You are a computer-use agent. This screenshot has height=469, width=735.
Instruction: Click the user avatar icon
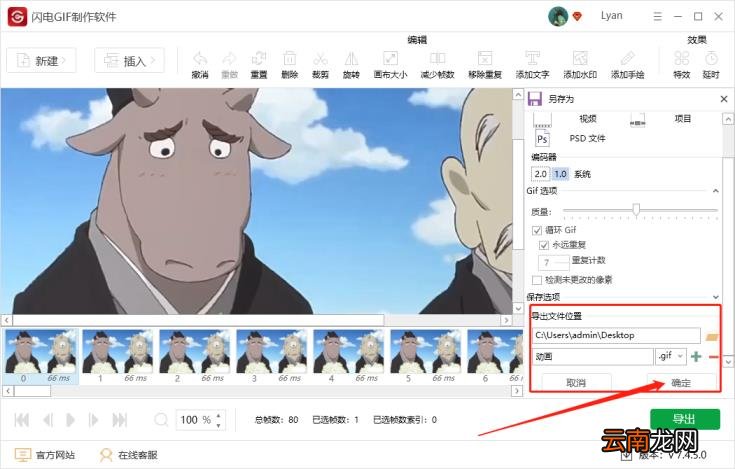(x=558, y=17)
